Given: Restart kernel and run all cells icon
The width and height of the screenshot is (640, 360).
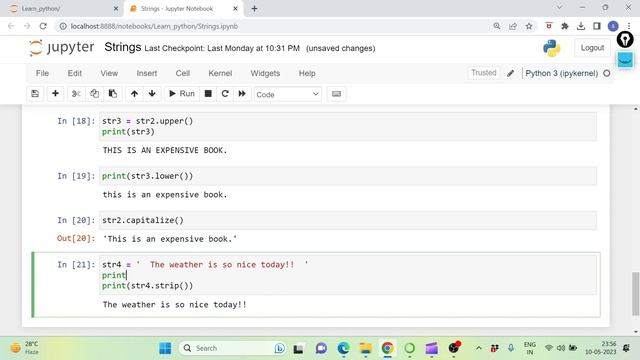Looking at the screenshot, I should 242,94.
